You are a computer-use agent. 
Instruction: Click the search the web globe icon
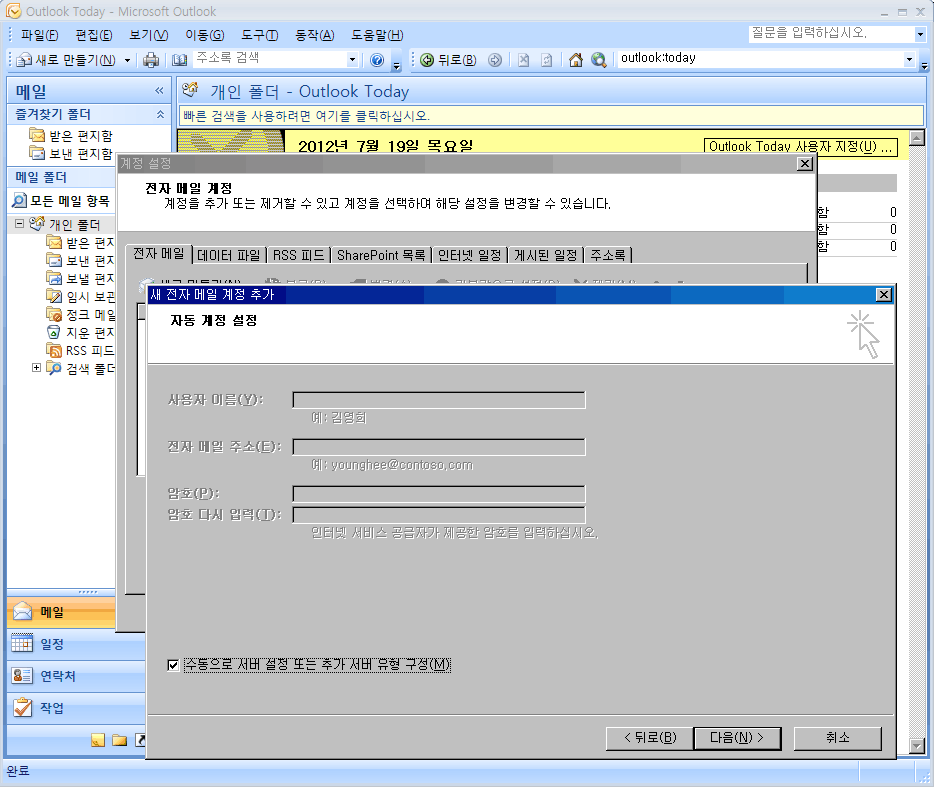click(x=599, y=60)
